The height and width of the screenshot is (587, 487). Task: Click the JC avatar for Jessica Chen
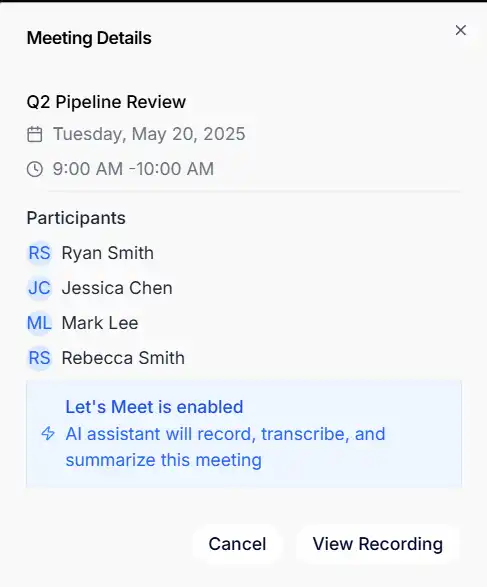point(39,288)
